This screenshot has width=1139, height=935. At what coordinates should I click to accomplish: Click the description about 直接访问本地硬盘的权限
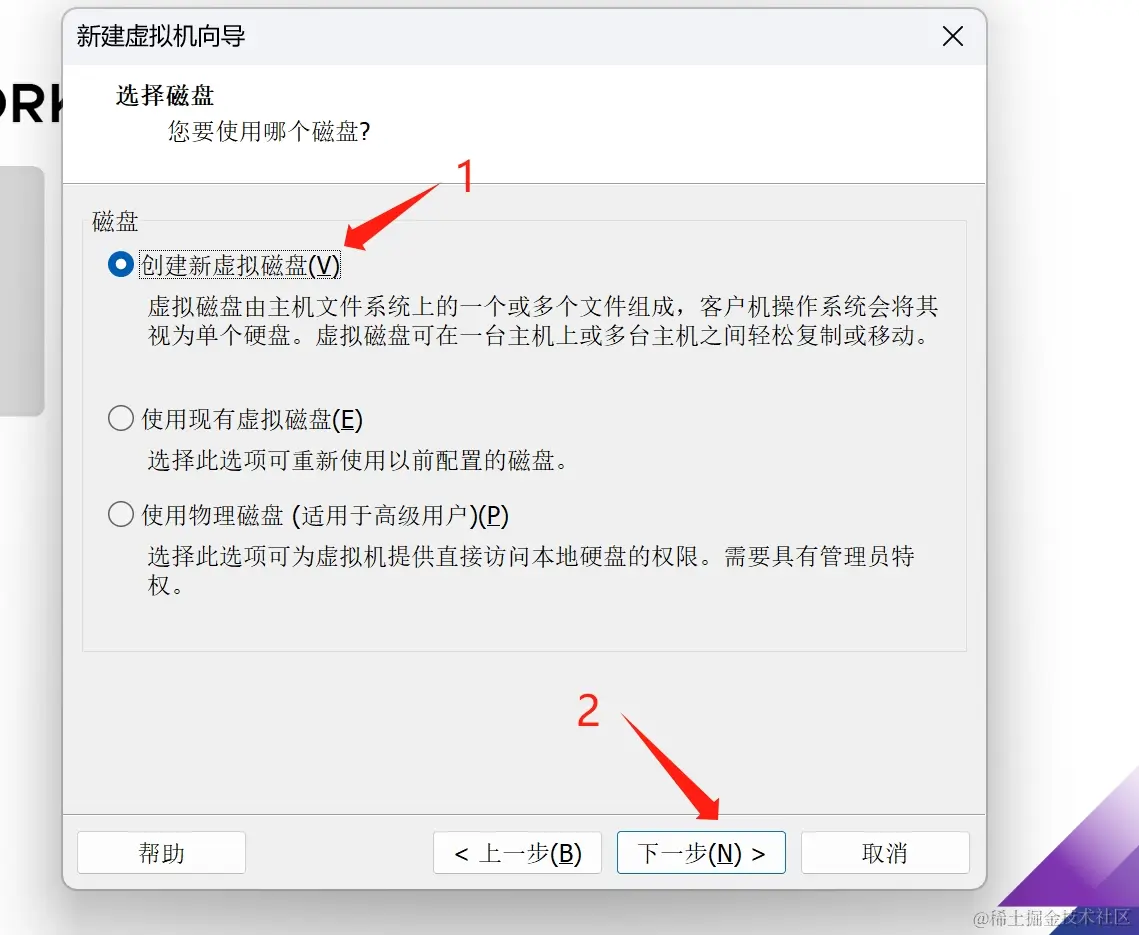pos(531,570)
